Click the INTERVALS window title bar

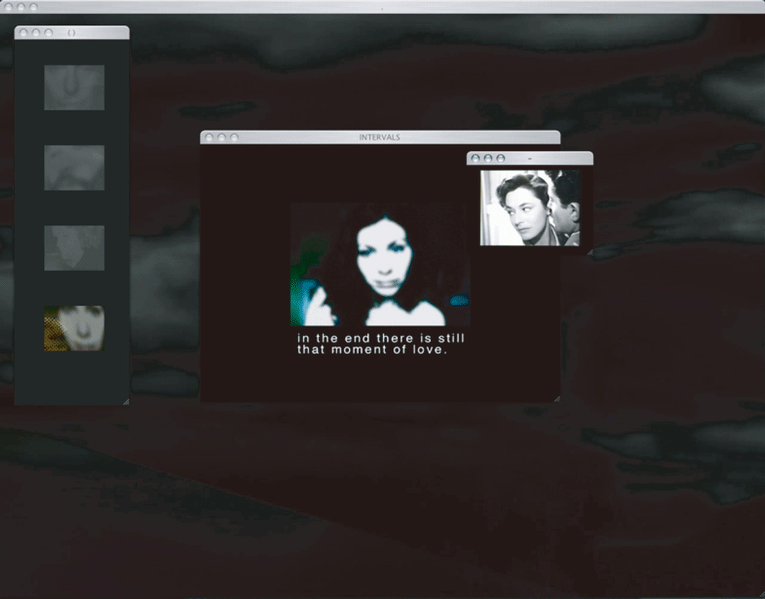tap(380, 137)
